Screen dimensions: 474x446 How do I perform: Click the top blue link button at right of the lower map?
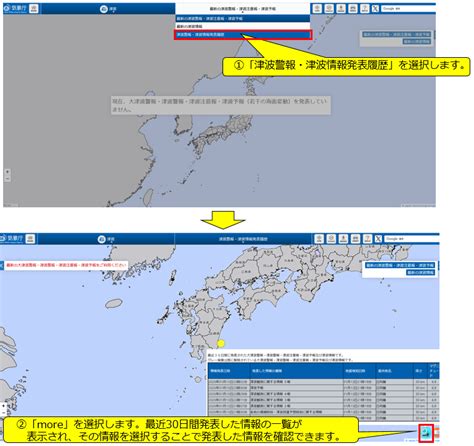[x=400, y=265]
